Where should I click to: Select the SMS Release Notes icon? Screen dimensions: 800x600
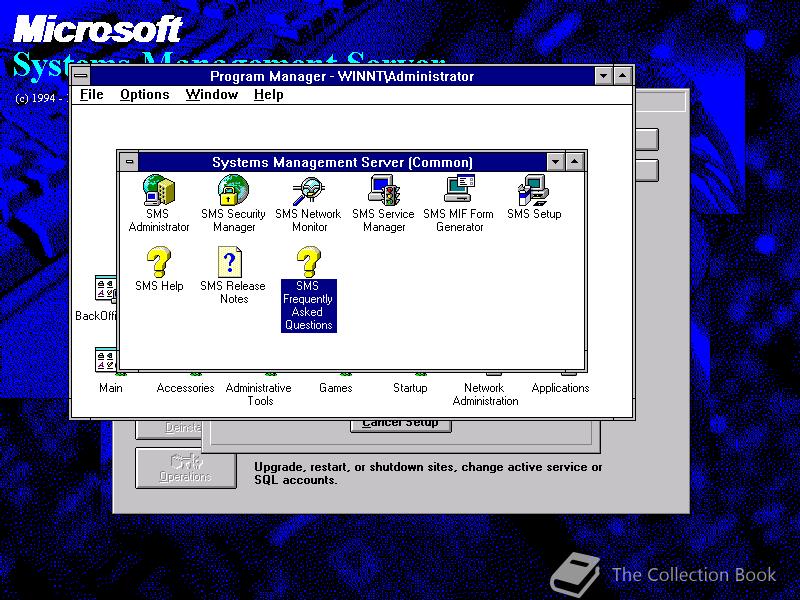(x=231, y=262)
